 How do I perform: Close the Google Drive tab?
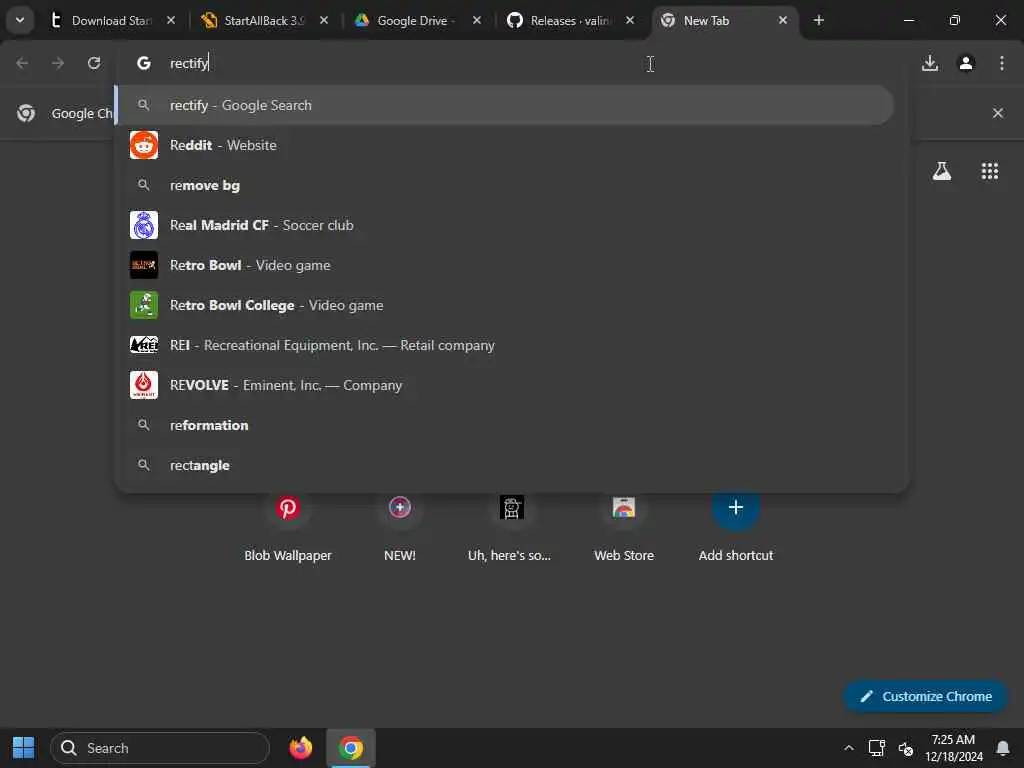coord(477,20)
